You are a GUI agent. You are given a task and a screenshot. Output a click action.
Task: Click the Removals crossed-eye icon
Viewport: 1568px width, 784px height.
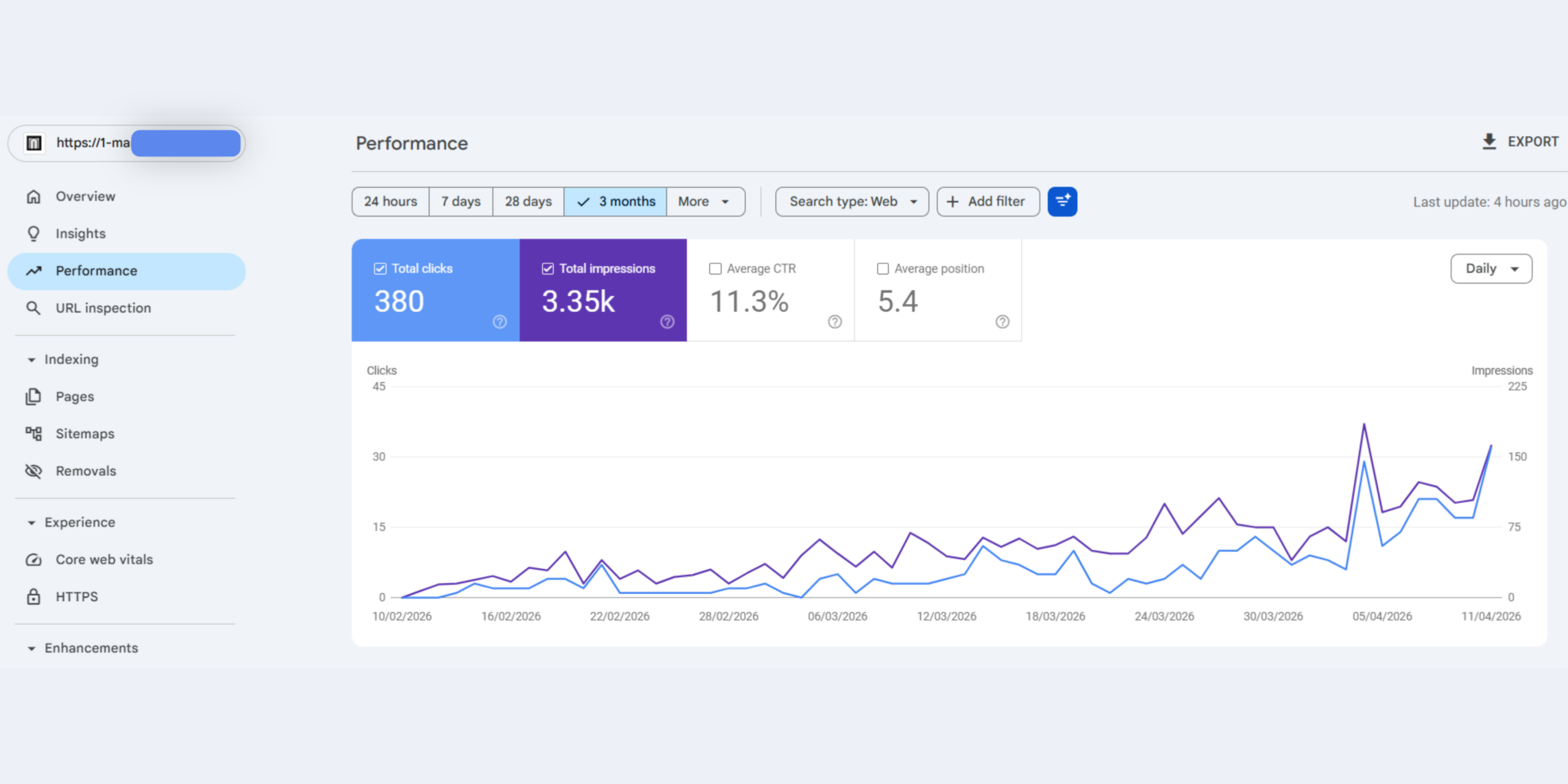(34, 471)
